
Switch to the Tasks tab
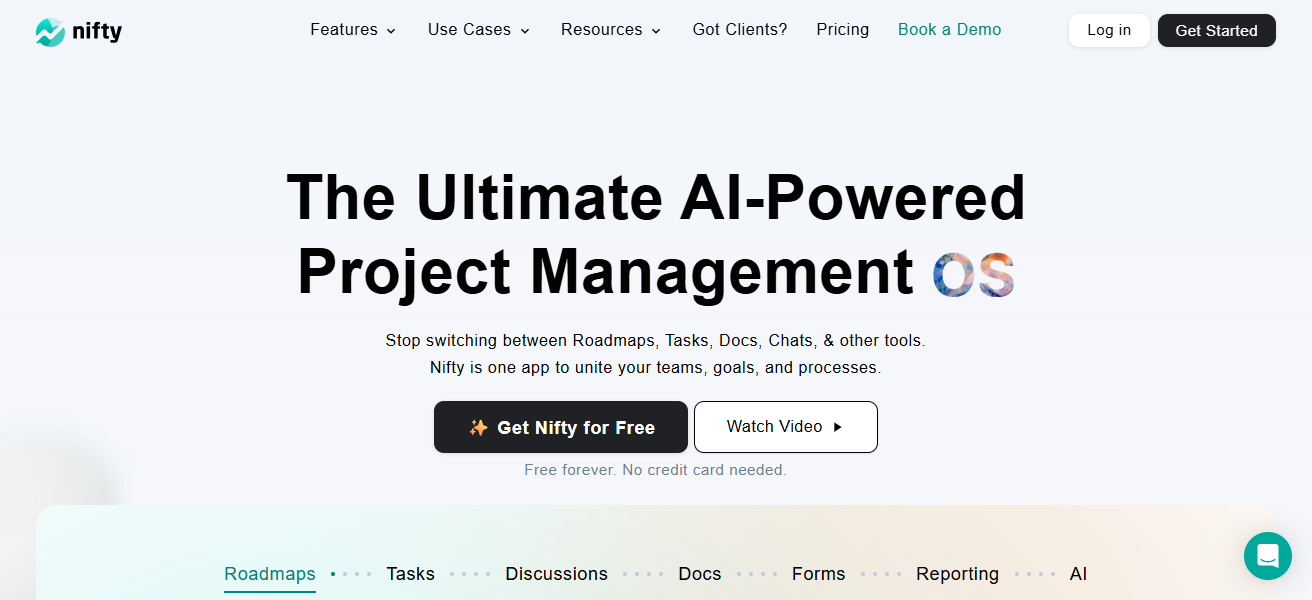[x=410, y=574]
